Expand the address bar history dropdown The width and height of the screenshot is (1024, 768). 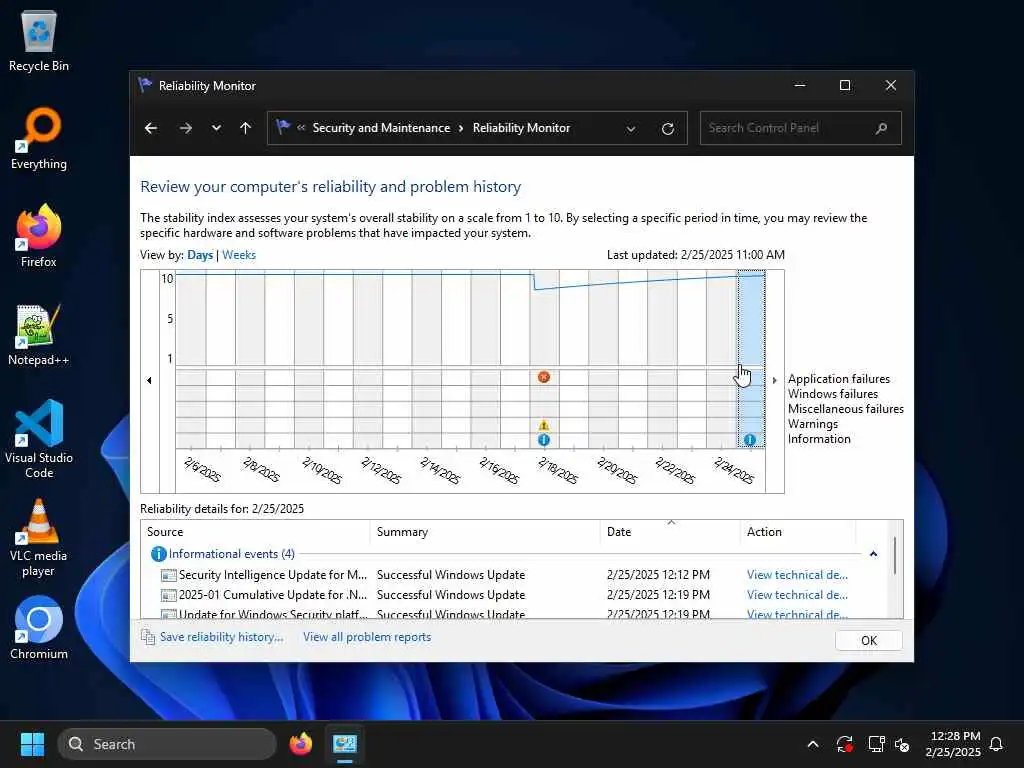point(630,129)
